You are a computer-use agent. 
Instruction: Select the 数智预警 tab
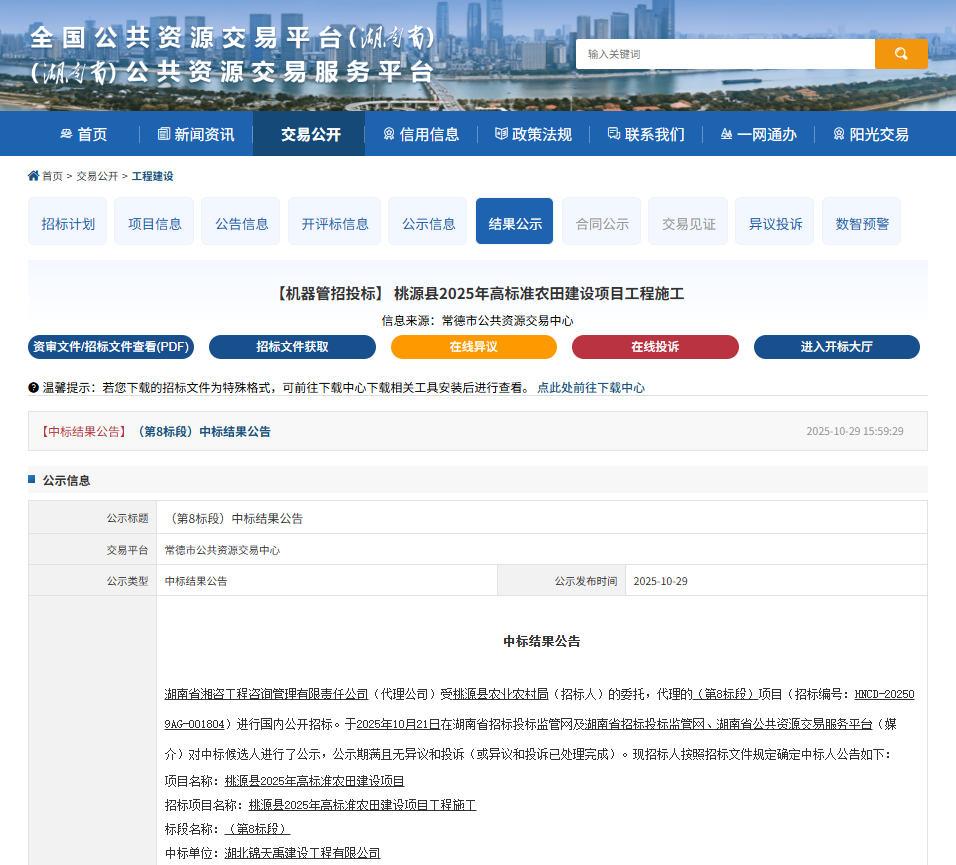(861, 221)
